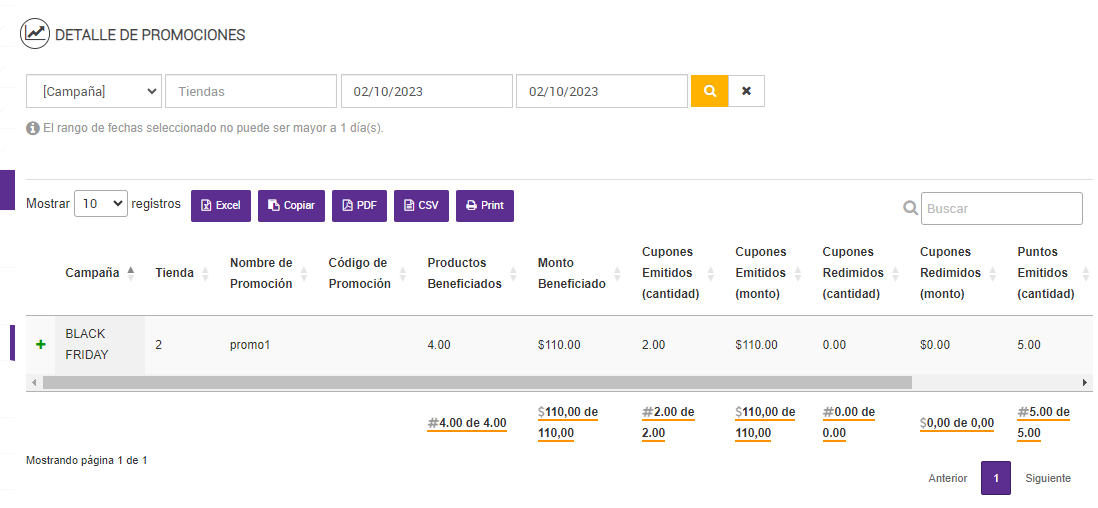Viewport: 1098px width, 508px height.
Task: Click the horizontal table scrollbar
Action: pos(477,382)
